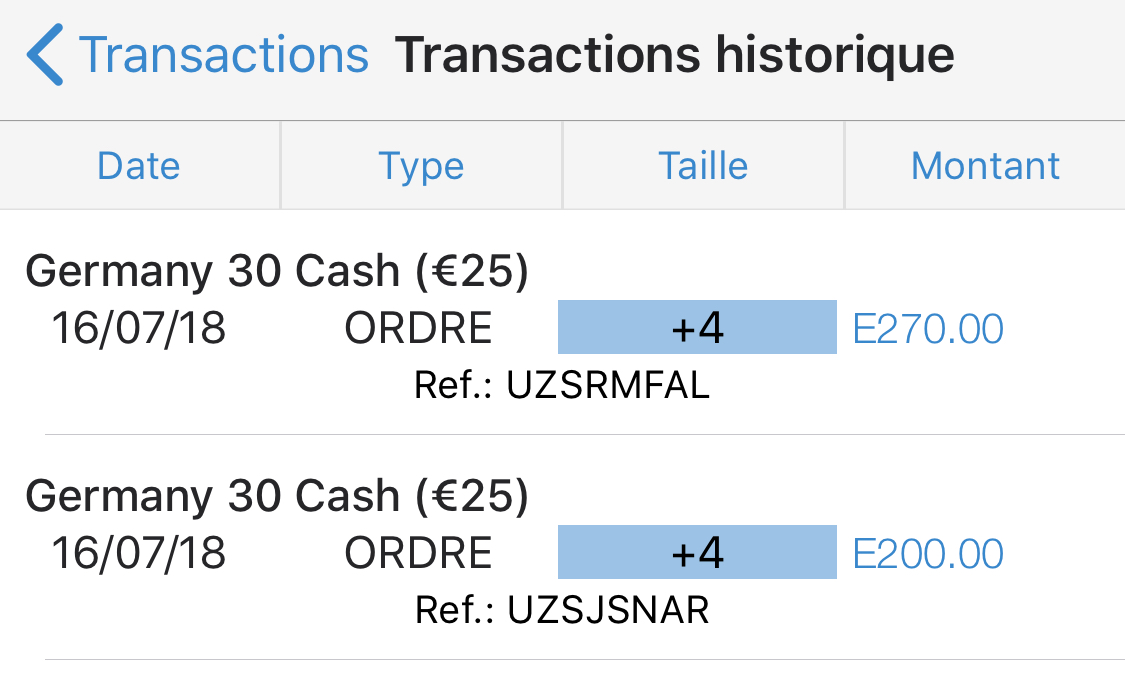Click the +4 size badge for E270.00
This screenshot has width=1125, height=676.
[697, 328]
